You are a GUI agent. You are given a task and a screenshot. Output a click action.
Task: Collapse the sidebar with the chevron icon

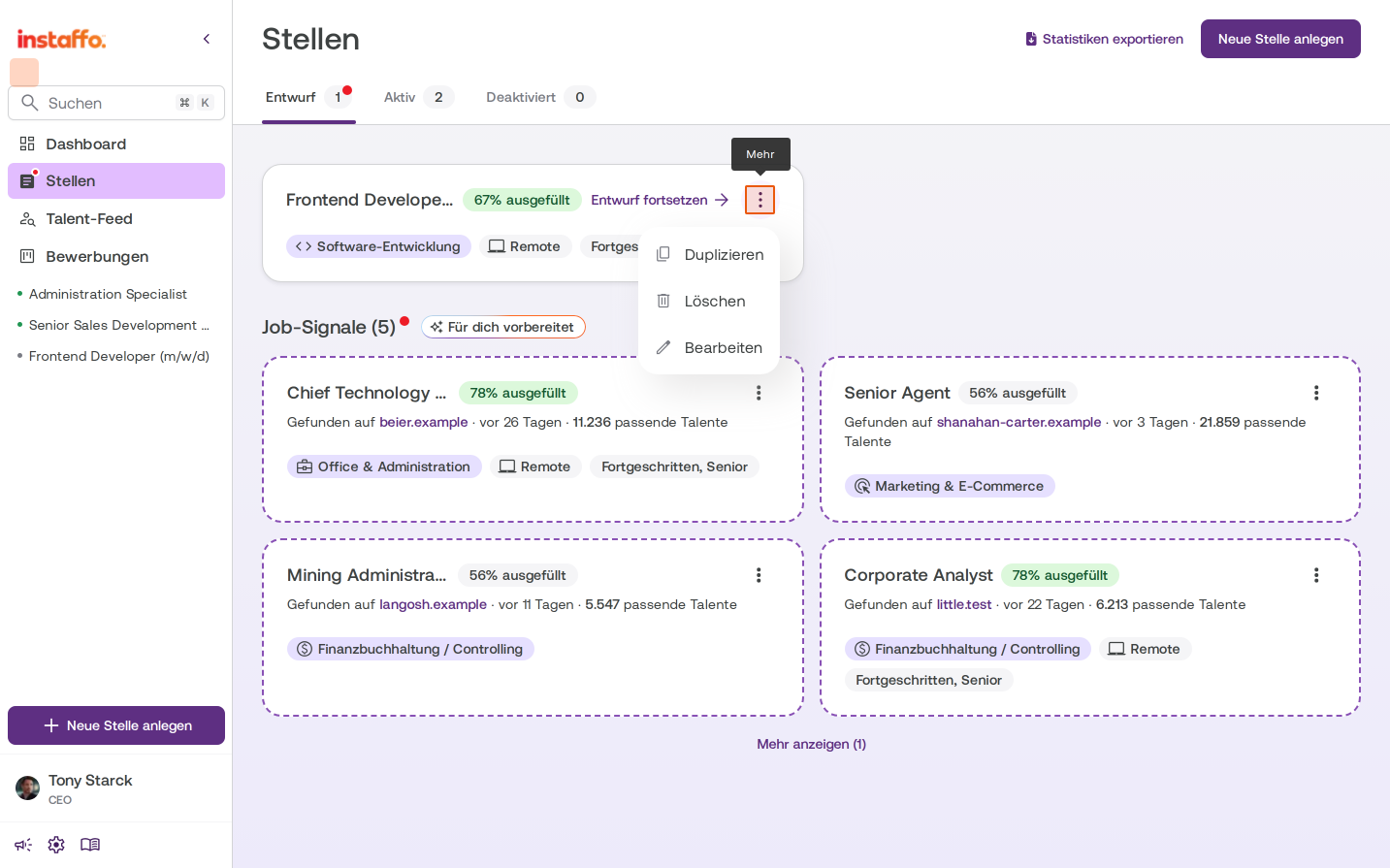pos(207,39)
